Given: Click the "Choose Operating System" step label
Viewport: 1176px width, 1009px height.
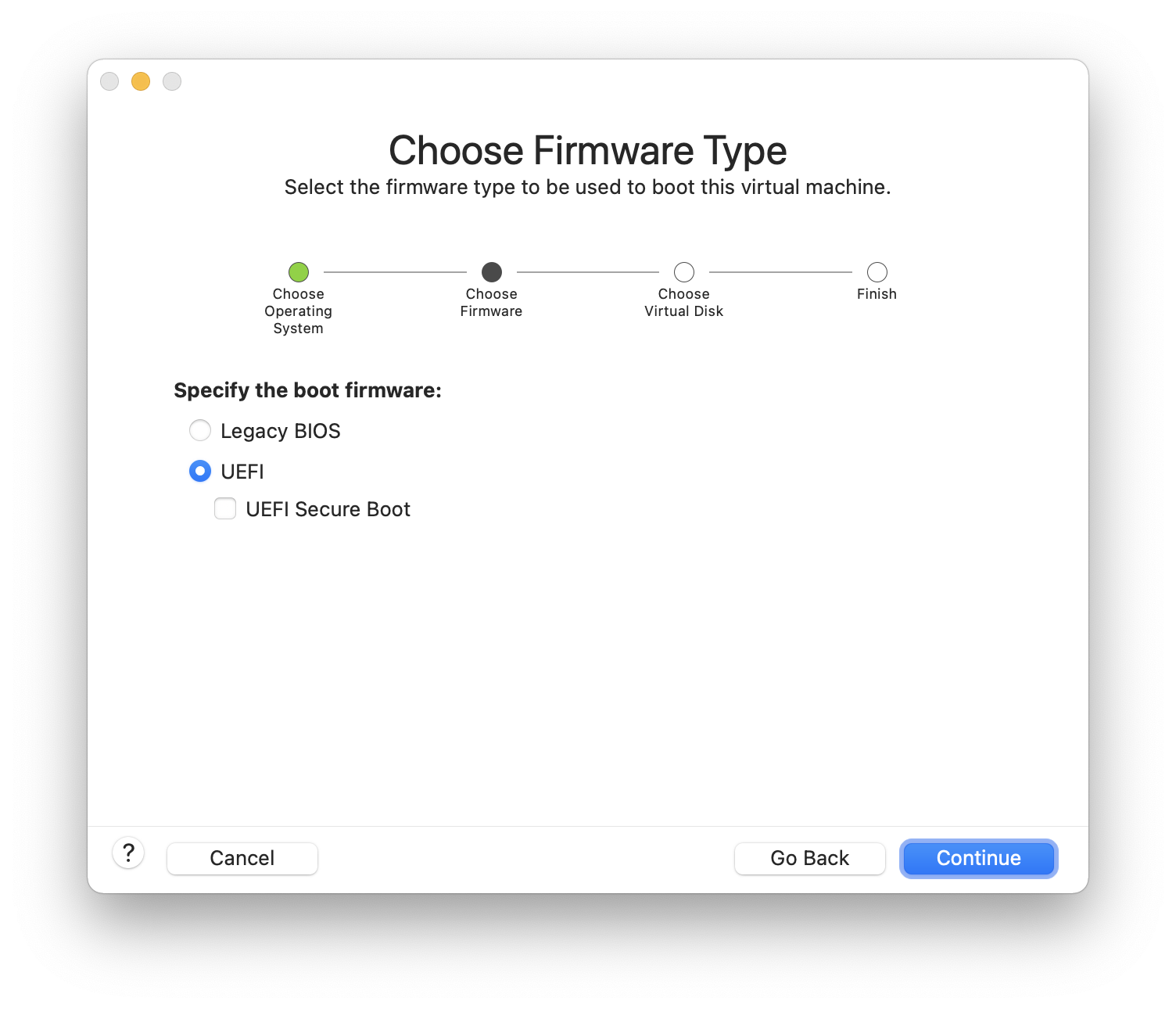Looking at the screenshot, I should coord(298,311).
